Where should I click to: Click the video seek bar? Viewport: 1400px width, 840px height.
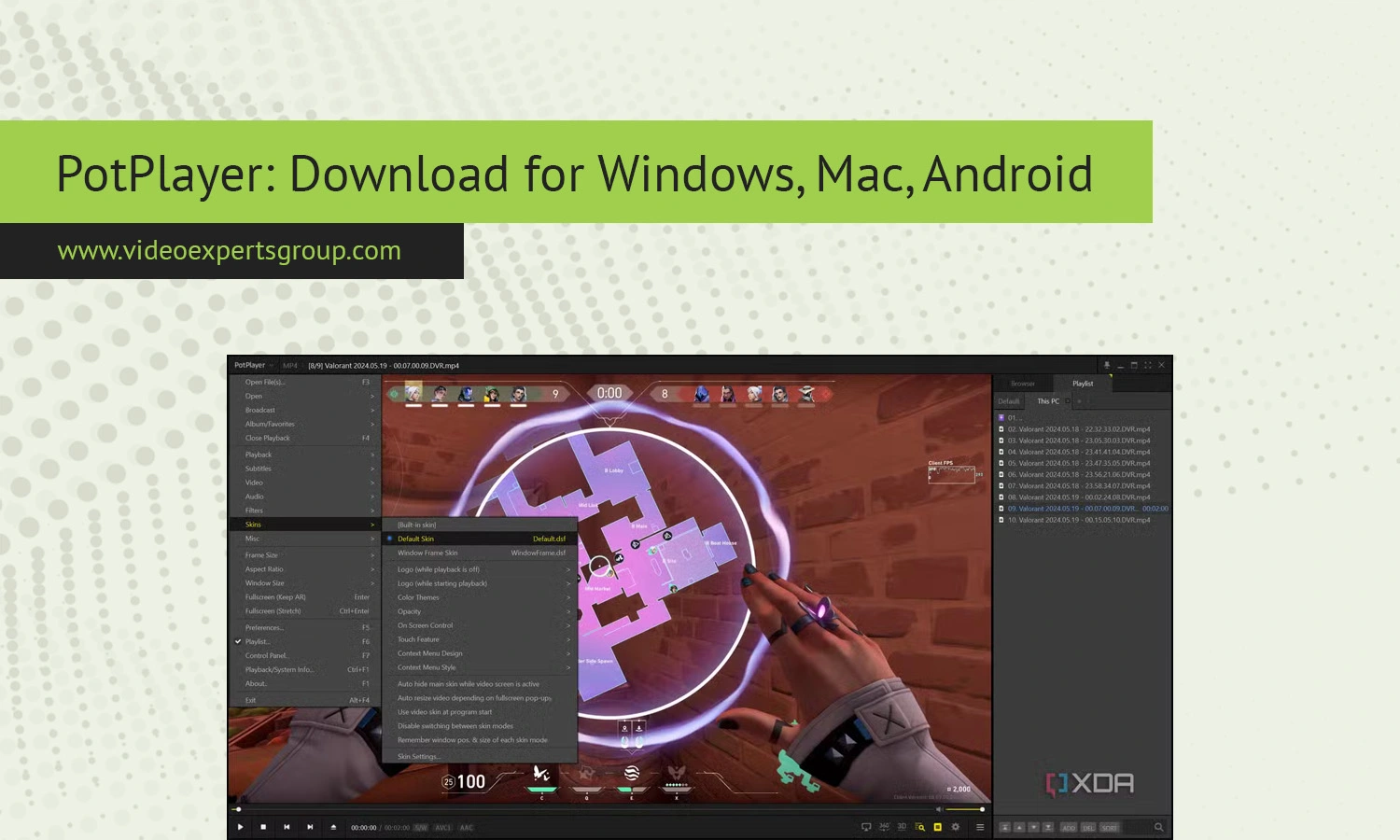coord(583,809)
